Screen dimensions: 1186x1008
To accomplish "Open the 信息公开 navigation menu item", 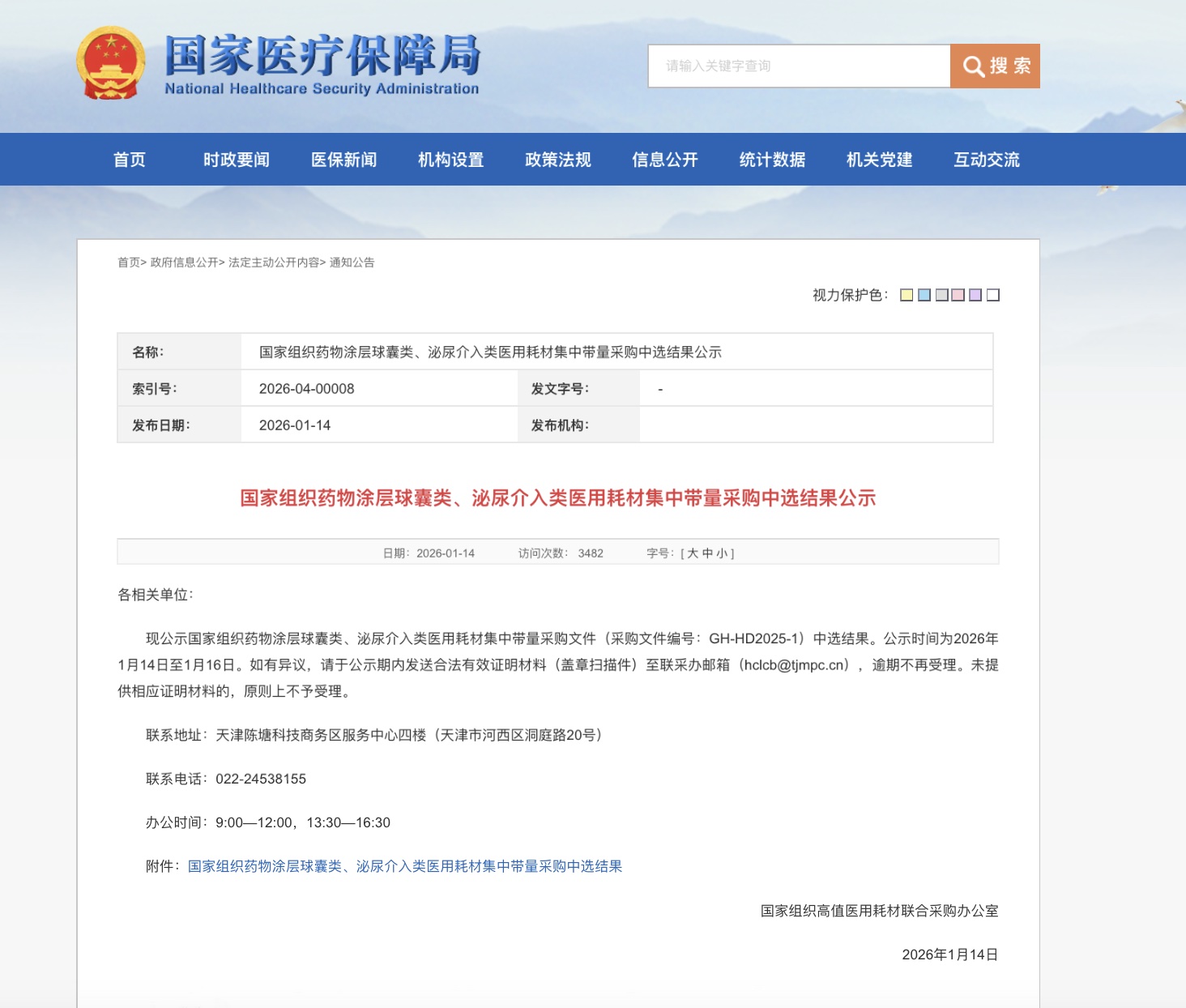I will (x=664, y=160).
